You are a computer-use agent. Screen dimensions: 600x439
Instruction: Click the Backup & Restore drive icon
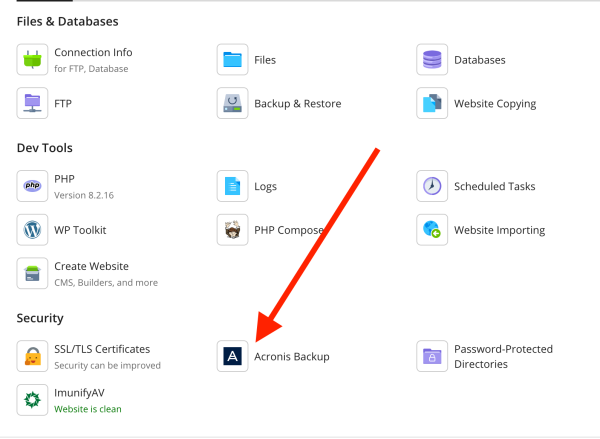233,103
